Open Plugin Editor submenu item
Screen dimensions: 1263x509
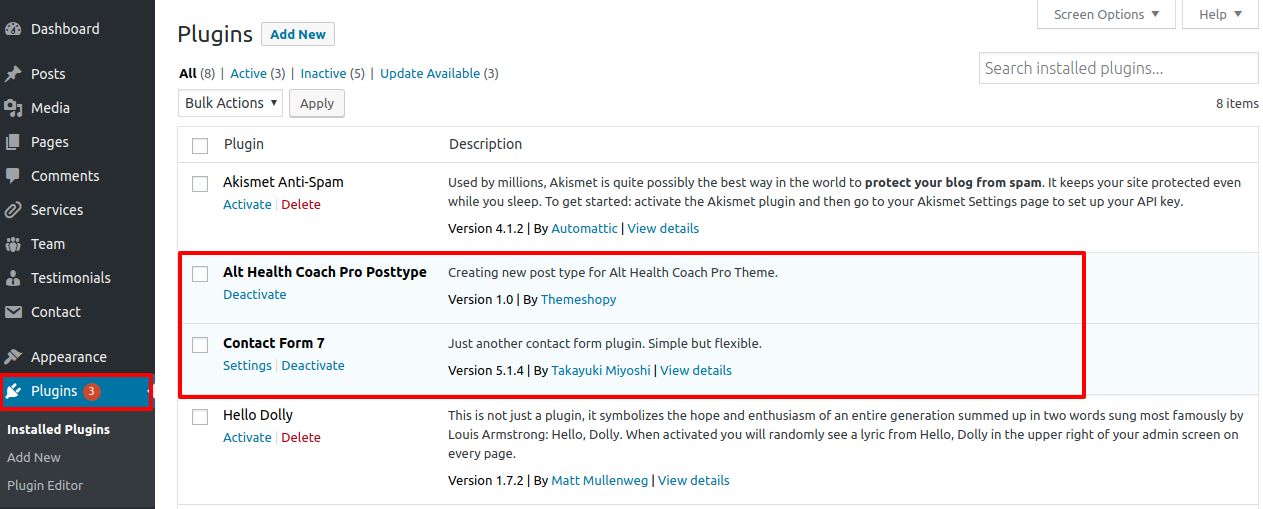pyautogui.click(x=45, y=485)
